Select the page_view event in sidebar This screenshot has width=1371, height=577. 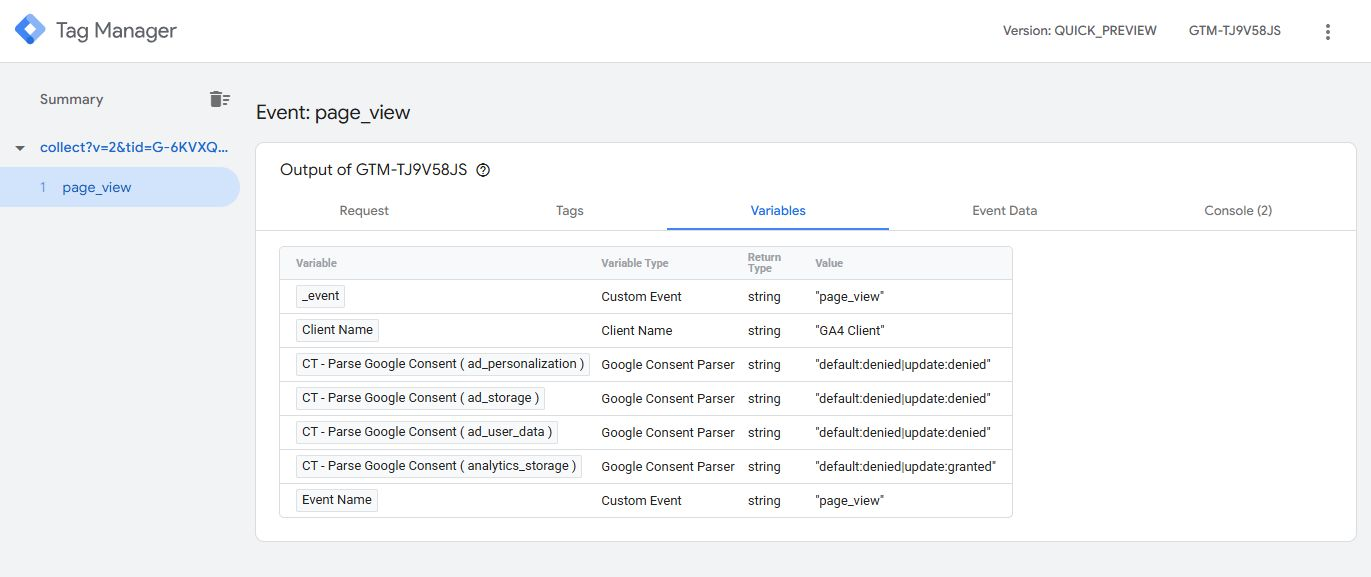96,187
